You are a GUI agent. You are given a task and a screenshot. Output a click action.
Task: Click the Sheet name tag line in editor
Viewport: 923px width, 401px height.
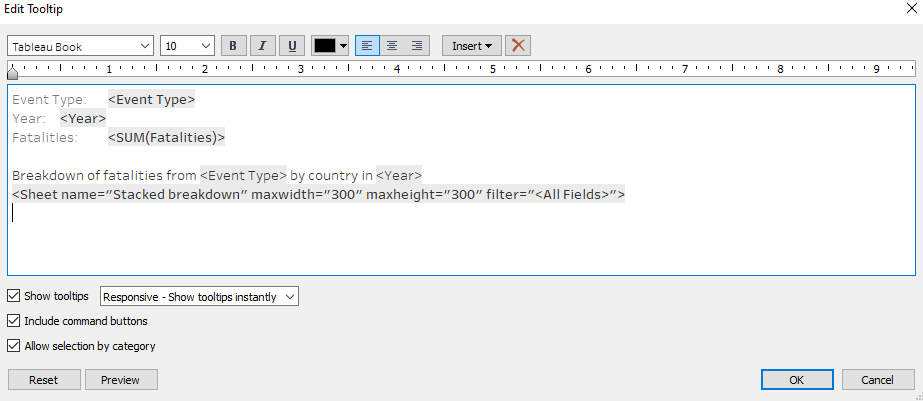(x=318, y=194)
